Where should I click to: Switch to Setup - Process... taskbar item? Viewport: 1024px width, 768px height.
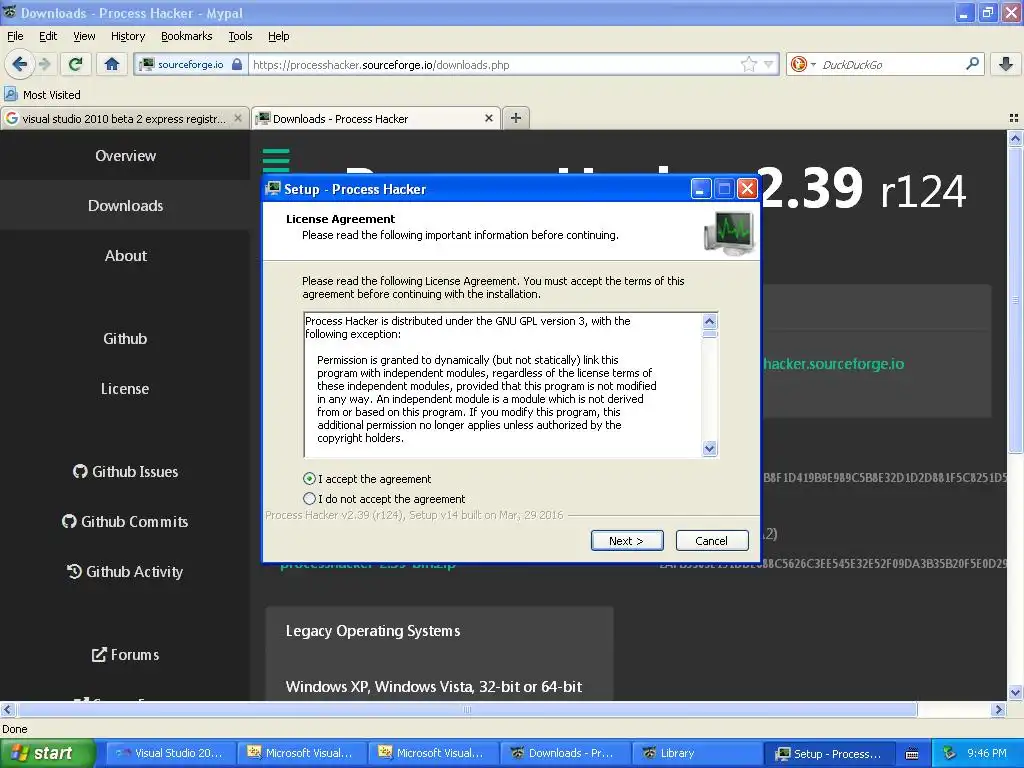829,753
